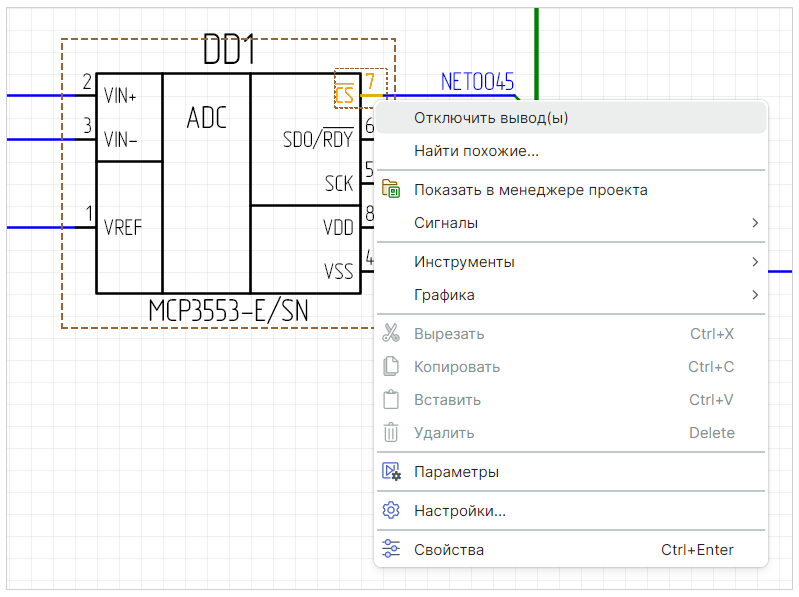The width and height of the screenshot is (799, 597).
Task: Click the 'Настройки...' gear icon
Action: pyautogui.click(x=391, y=510)
